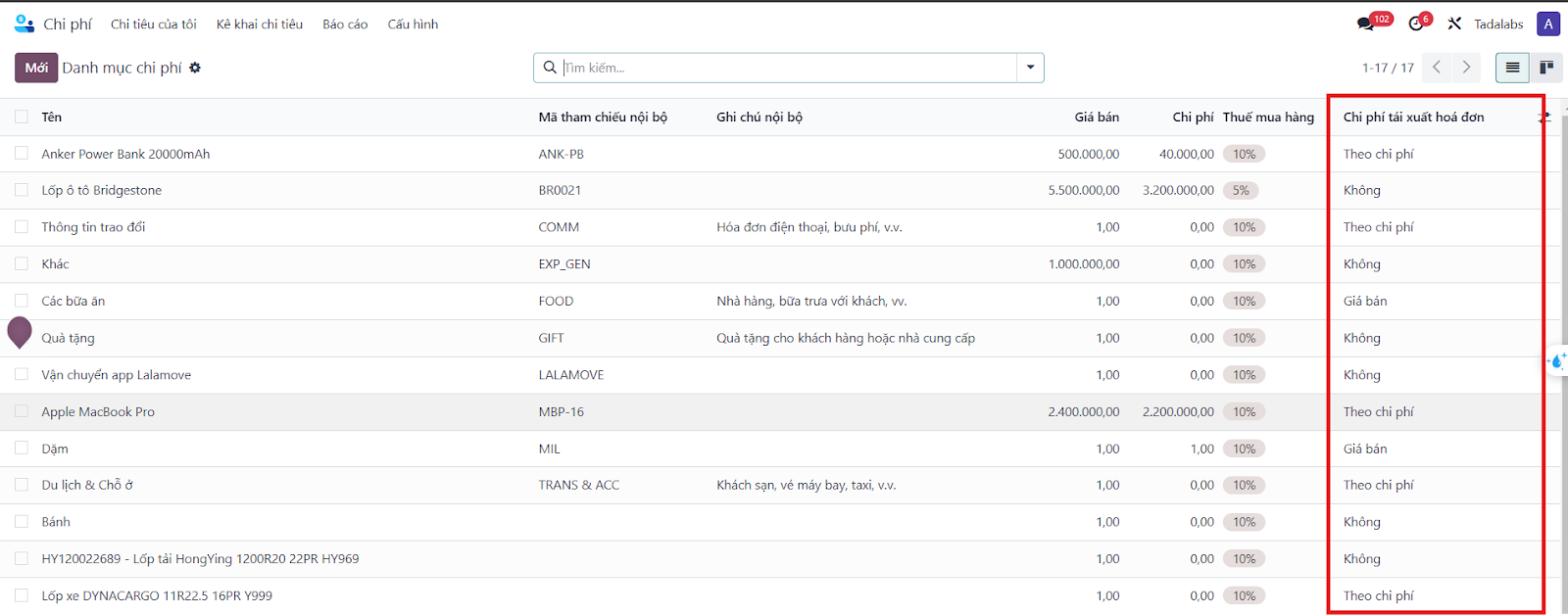Click pager text 1-17 / 17

pos(1388,68)
